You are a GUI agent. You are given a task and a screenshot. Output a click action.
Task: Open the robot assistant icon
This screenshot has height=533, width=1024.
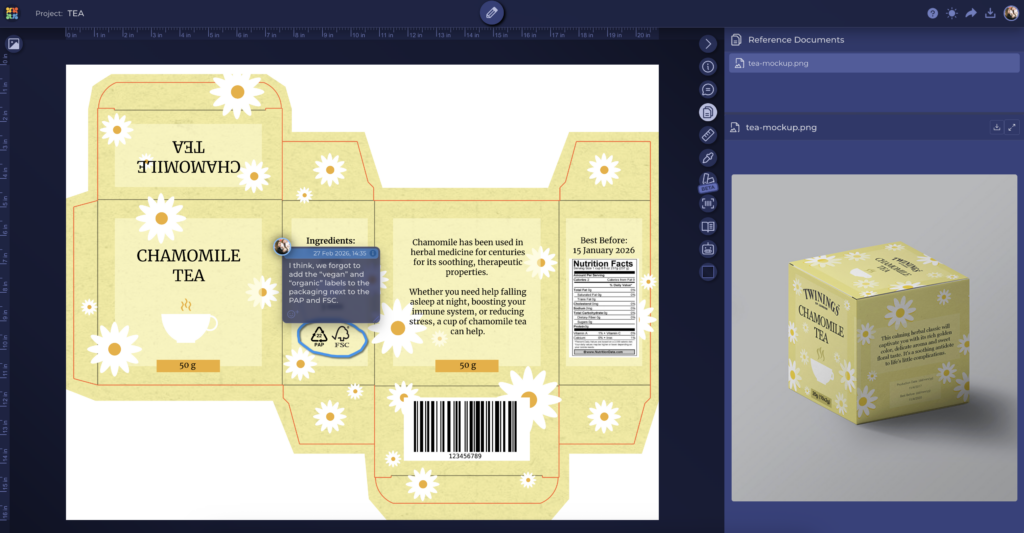click(707, 250)
